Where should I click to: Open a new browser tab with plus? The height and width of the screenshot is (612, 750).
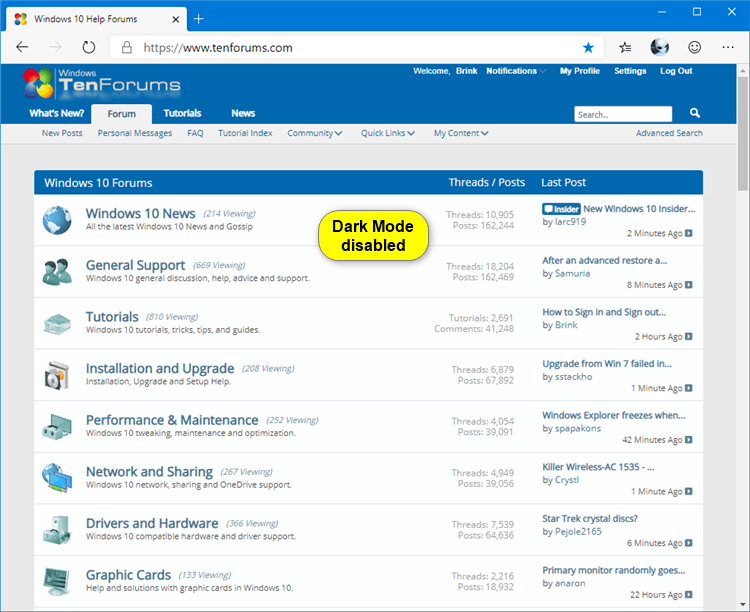(199, 19)
